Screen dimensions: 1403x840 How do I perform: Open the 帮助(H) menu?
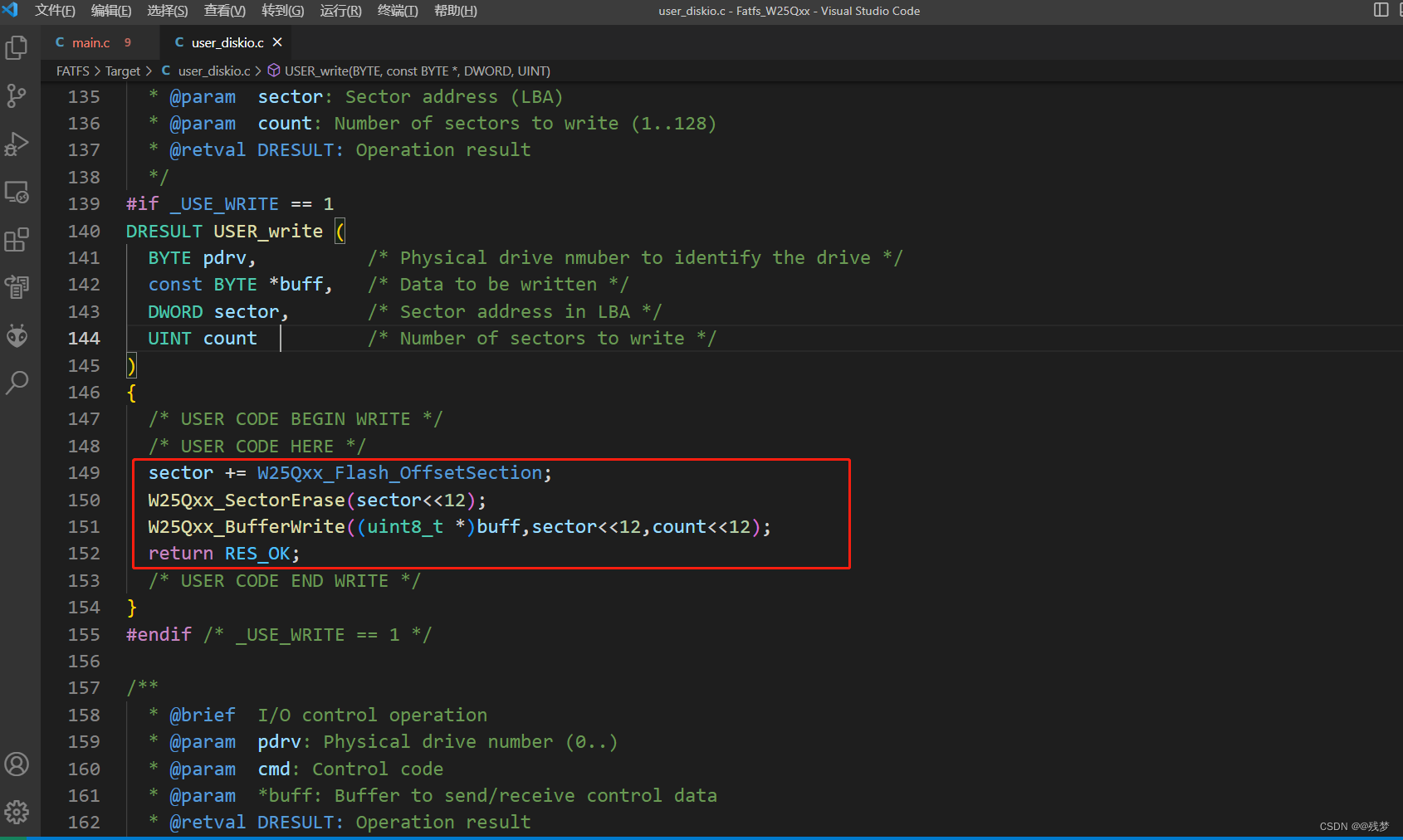(456, 11)
